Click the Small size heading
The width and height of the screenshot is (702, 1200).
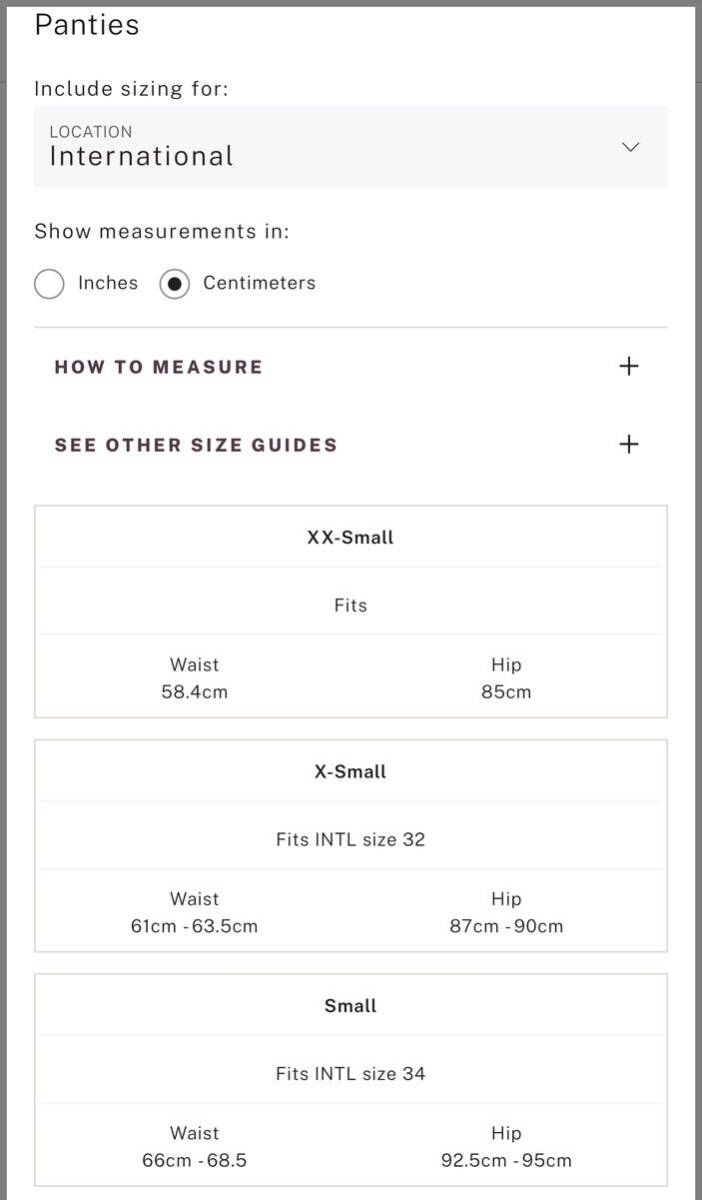[350, 1006]
